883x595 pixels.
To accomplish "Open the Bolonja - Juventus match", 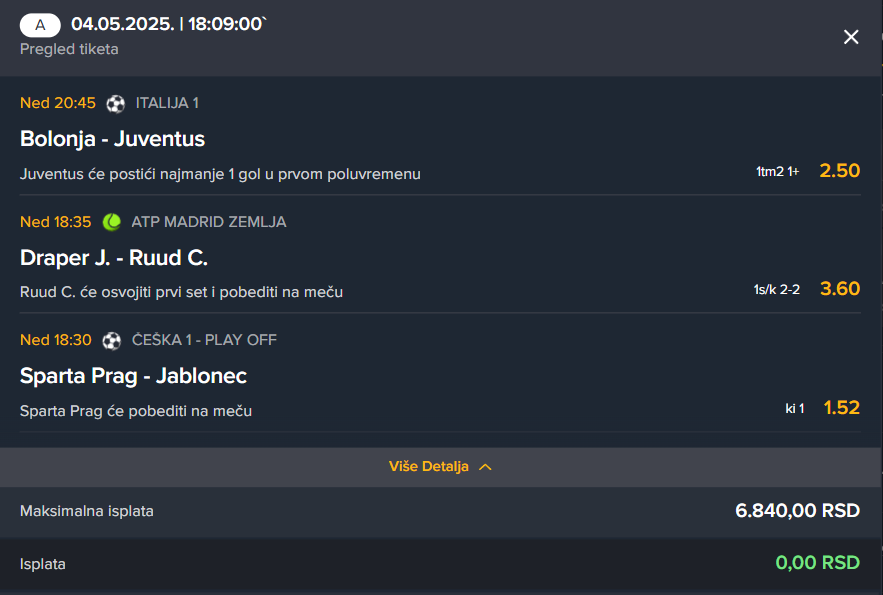I will tap(112, 138).
